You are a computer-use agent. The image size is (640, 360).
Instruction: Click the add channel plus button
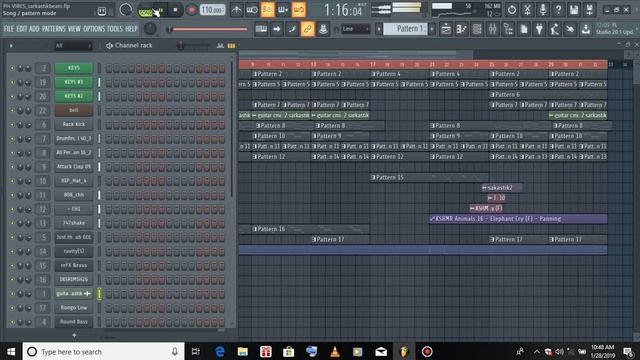pyautogui.click(x=74, y=335)
